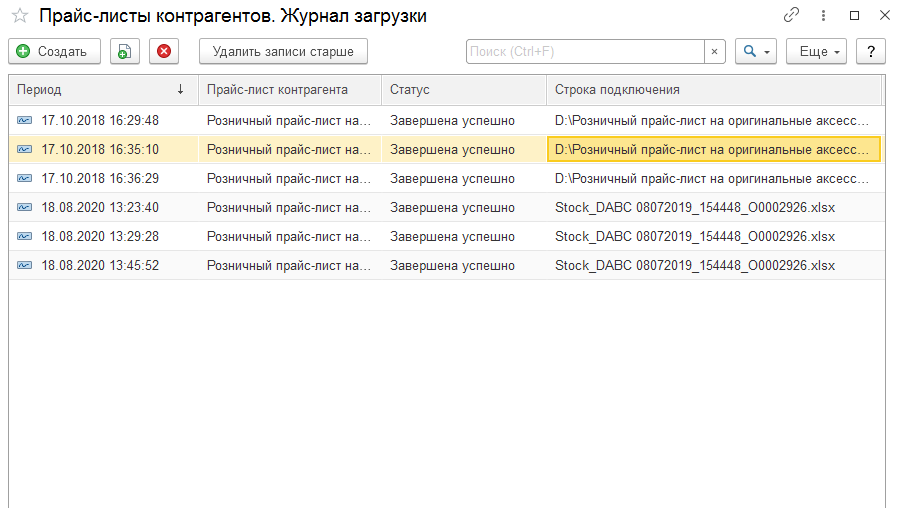Click Удалить записи старше button
This screenshot has width=902, height=508.
283,51
